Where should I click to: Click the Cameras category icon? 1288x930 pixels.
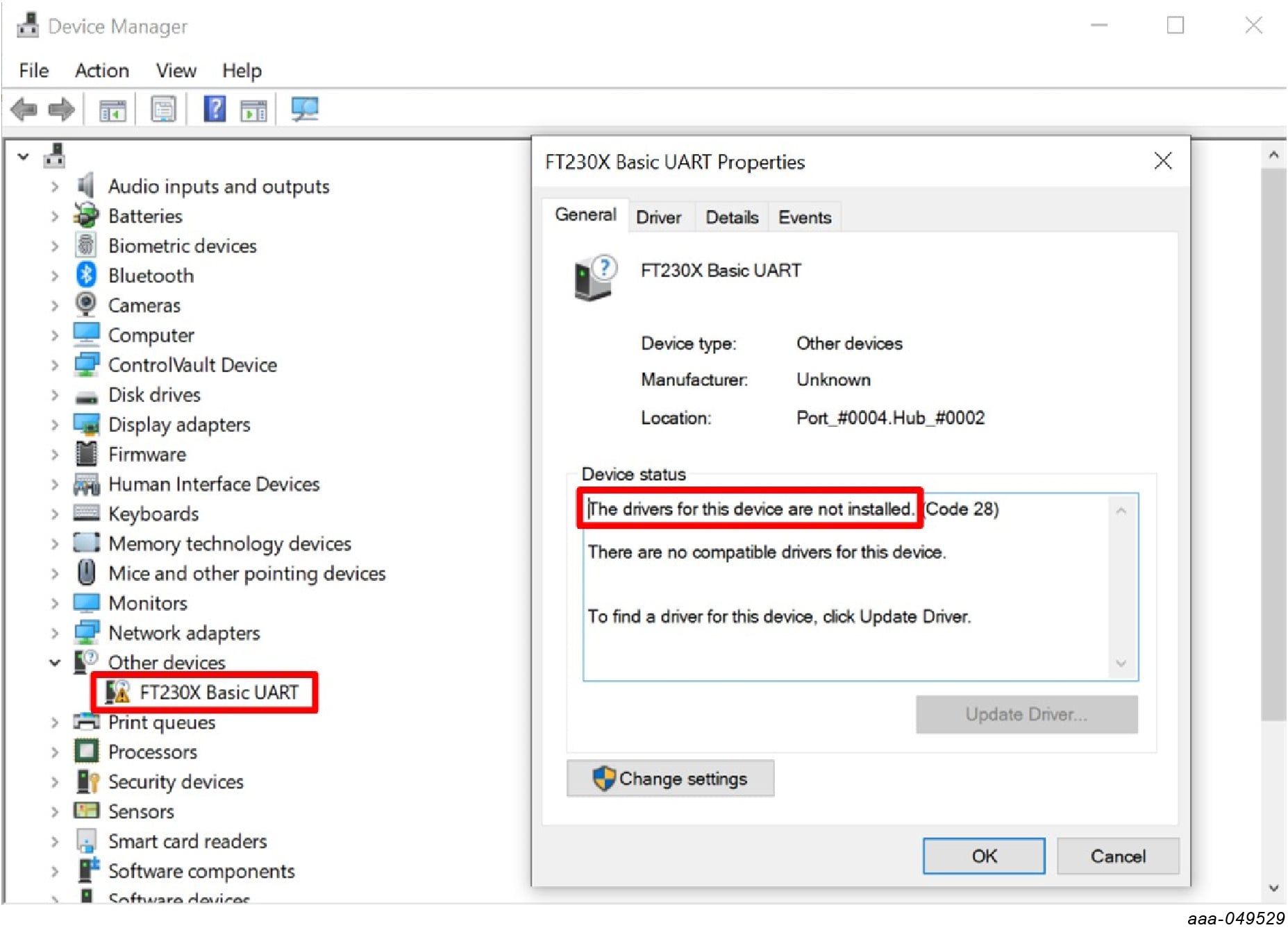coord(86,305)
